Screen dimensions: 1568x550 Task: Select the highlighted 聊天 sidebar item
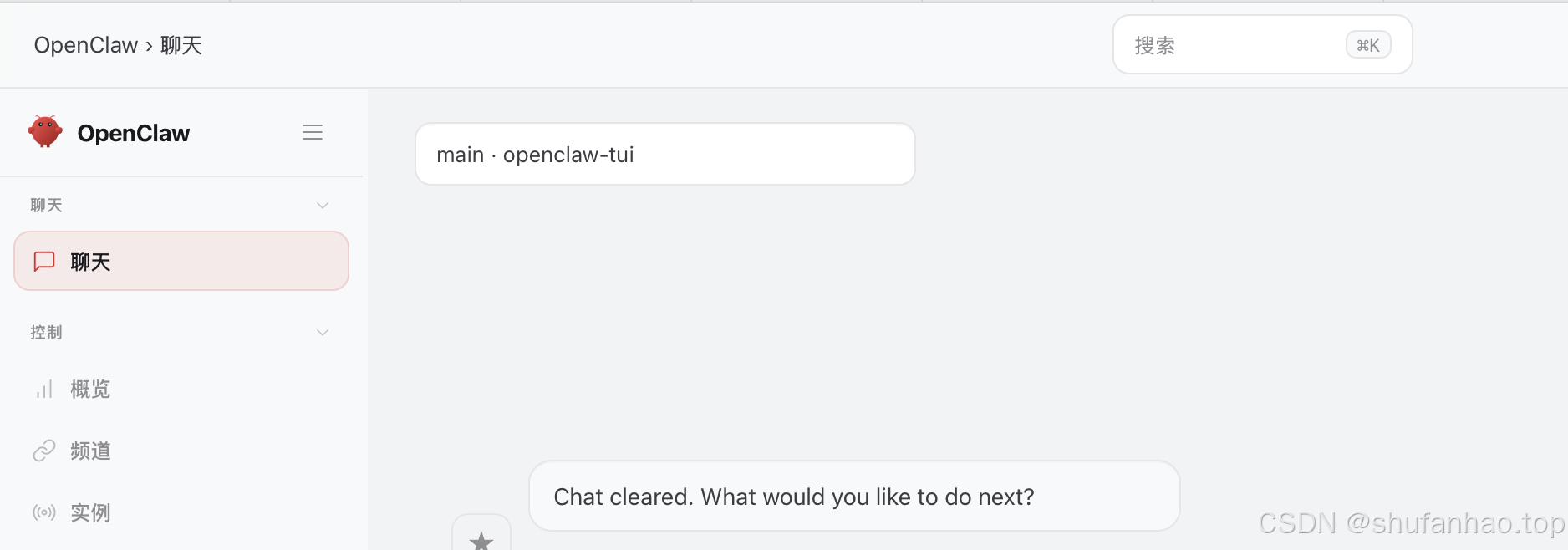(181, 262)
